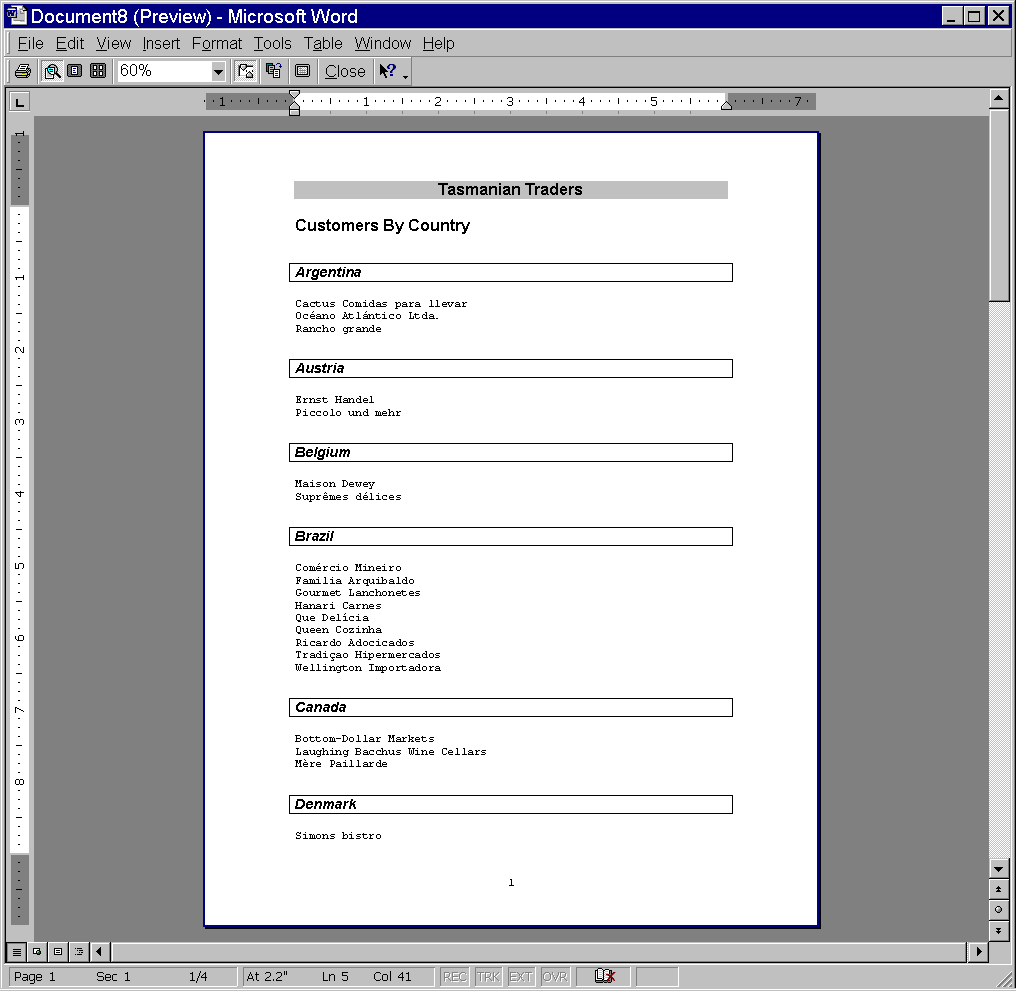This screenshot has width=1016, height=991.
Task: Click vertical scrollbar down arrow
Action: point(999,869)
